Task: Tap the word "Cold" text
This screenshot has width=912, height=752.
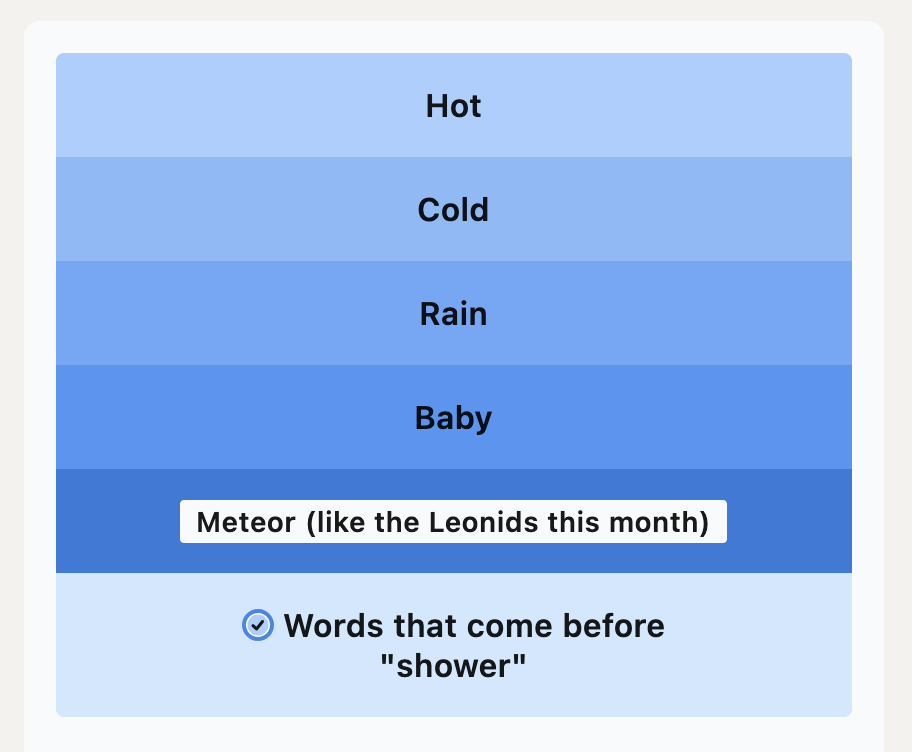Action: (453, 210)
